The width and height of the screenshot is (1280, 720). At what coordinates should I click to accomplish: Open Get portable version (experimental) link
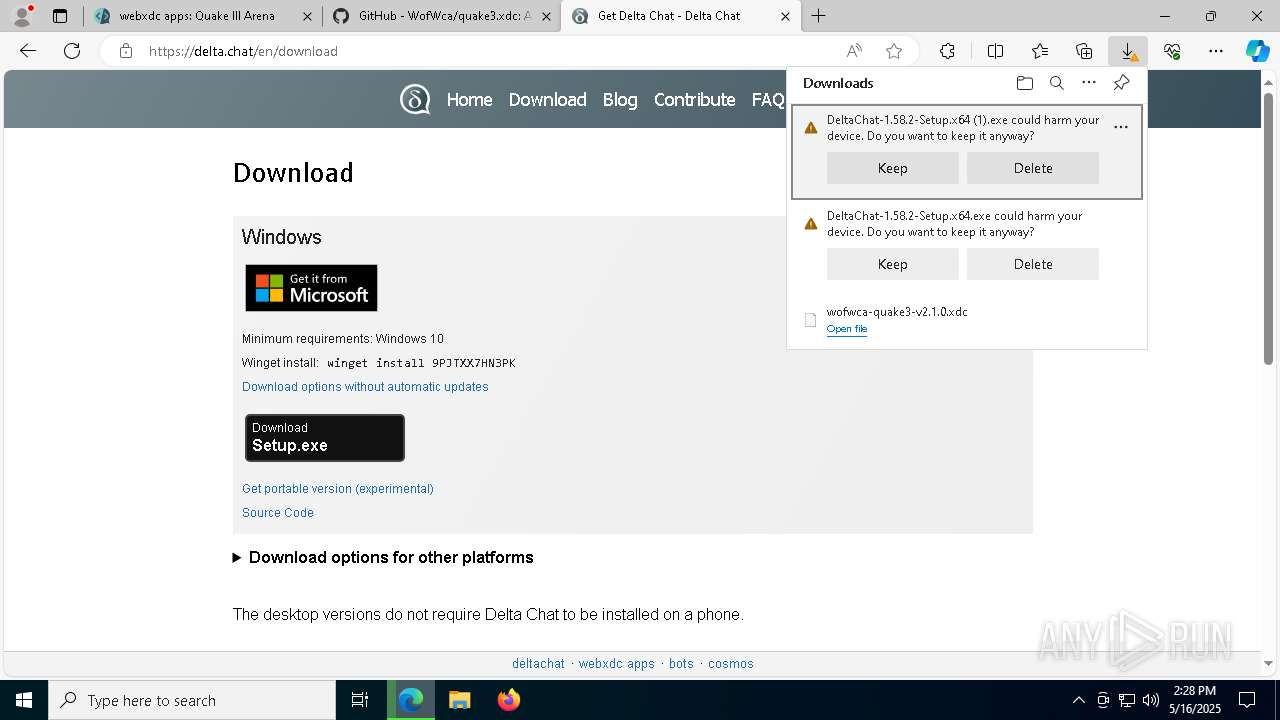[x=338, y=489]
